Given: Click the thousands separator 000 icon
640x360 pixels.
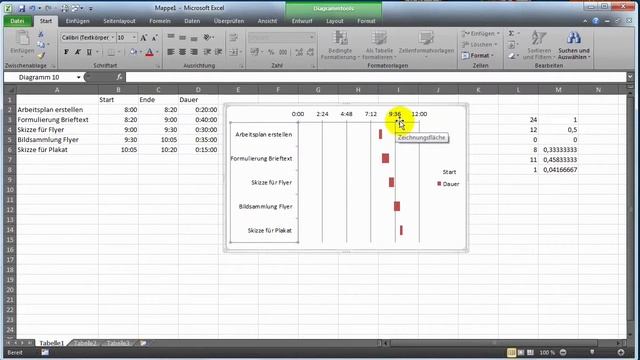Looking at the screenshot, I should (x=283, y=52).
